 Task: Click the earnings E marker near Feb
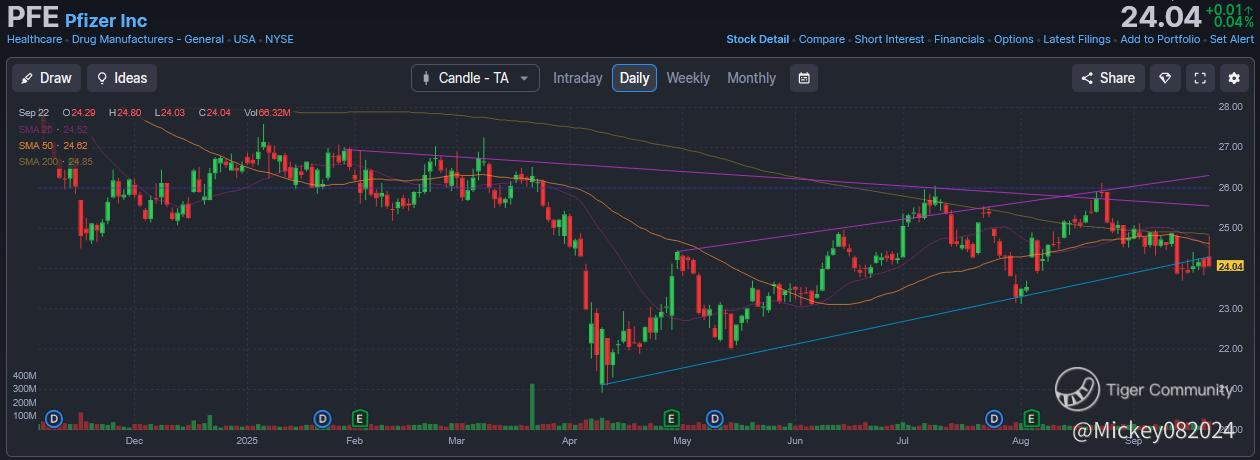(359, 417)
